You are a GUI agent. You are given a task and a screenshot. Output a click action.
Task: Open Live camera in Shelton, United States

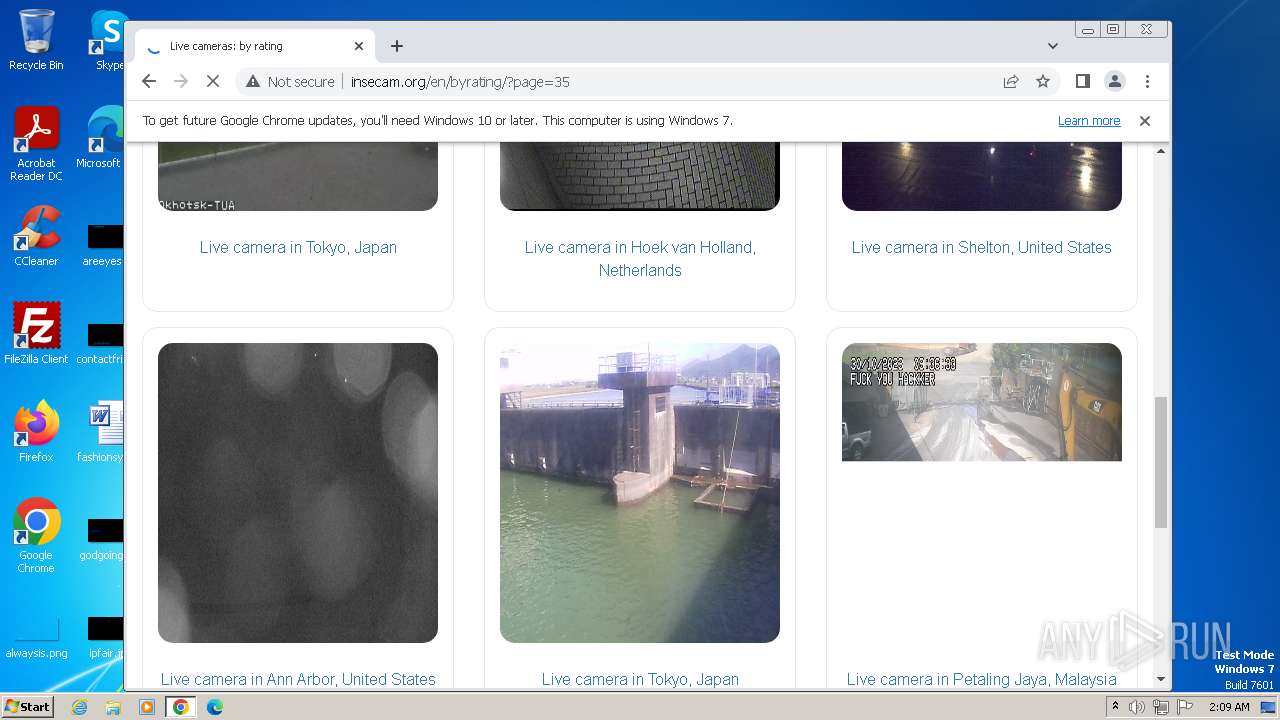tap(981, 247)
